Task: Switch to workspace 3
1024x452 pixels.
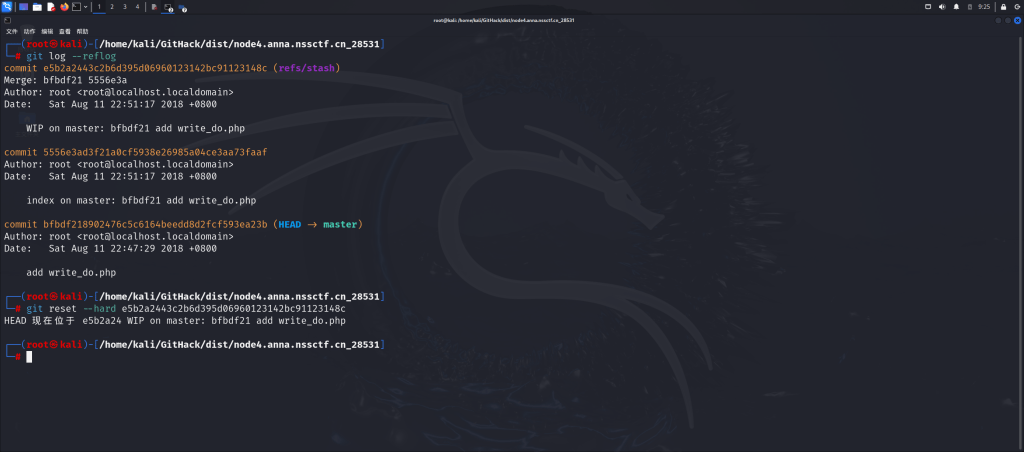Action: (x=124, y=7)
